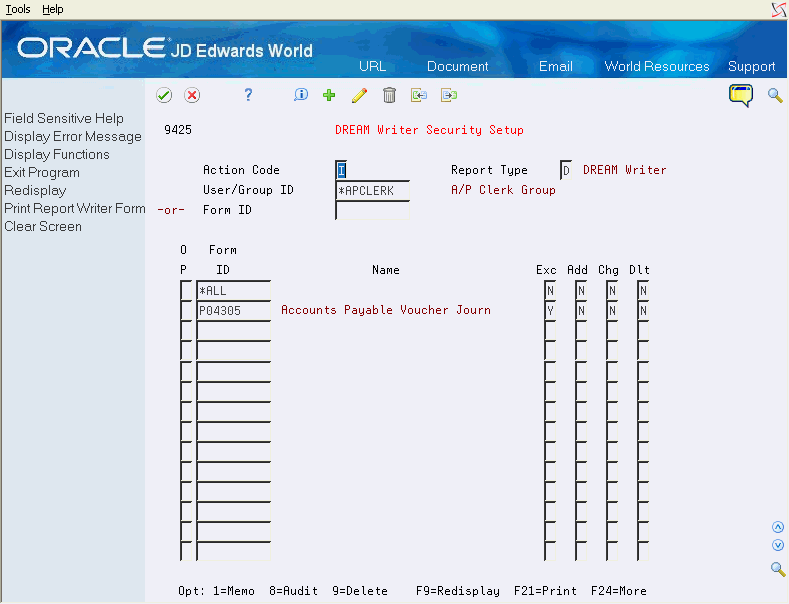Open the Document header link
Image resolution: width=789 pixels, height=604 pixels.
[457, 66]
